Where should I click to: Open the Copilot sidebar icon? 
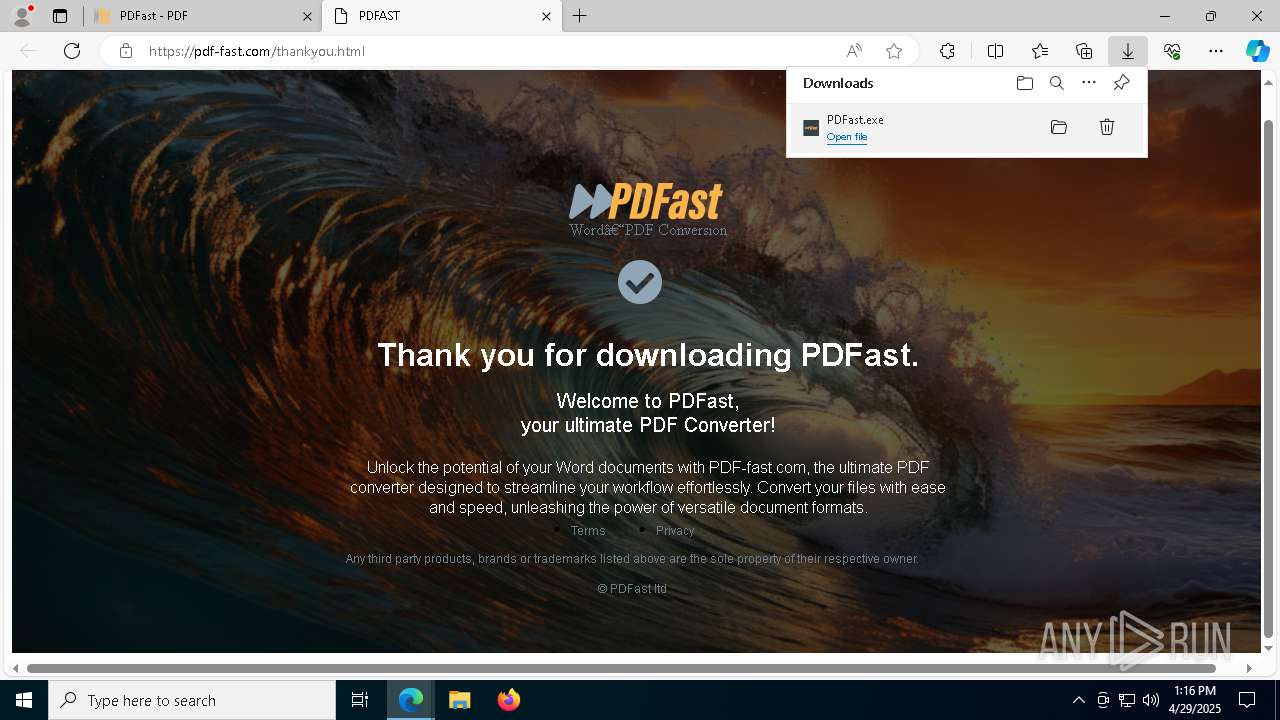click(1258, 51)
